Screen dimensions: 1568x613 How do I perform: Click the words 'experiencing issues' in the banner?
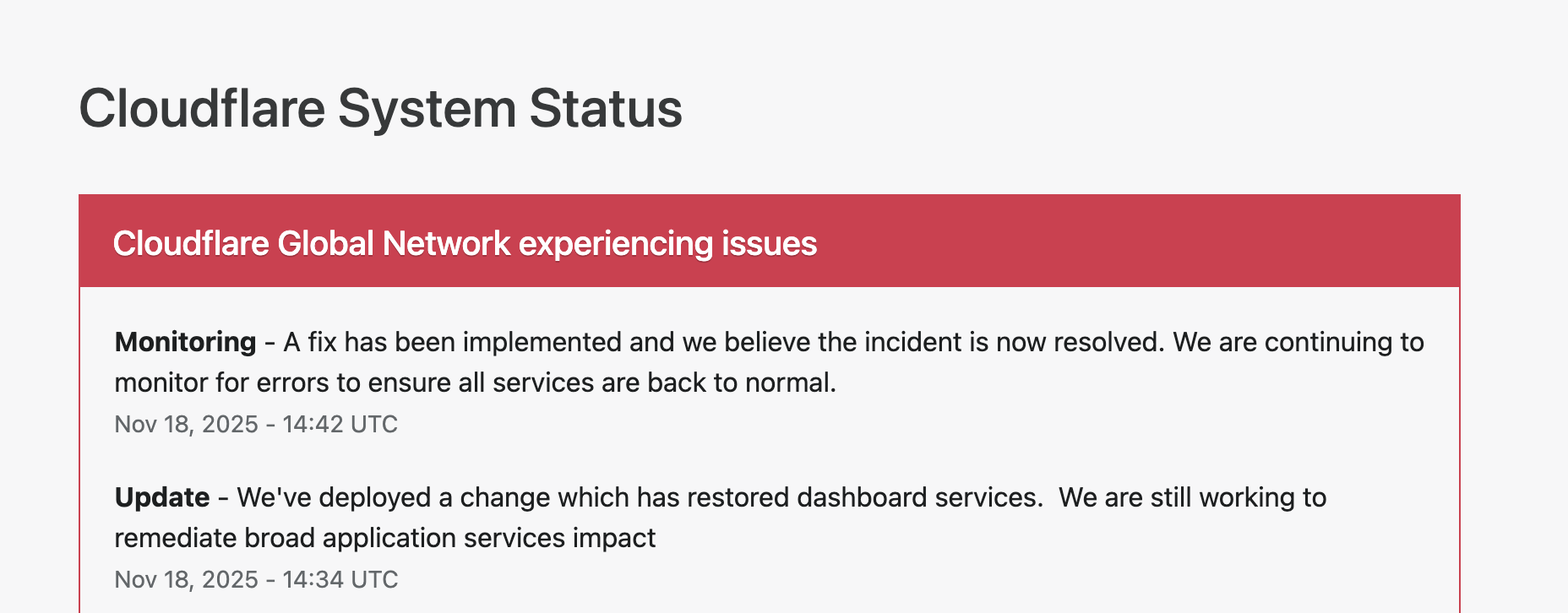click(x=667, y=244)
